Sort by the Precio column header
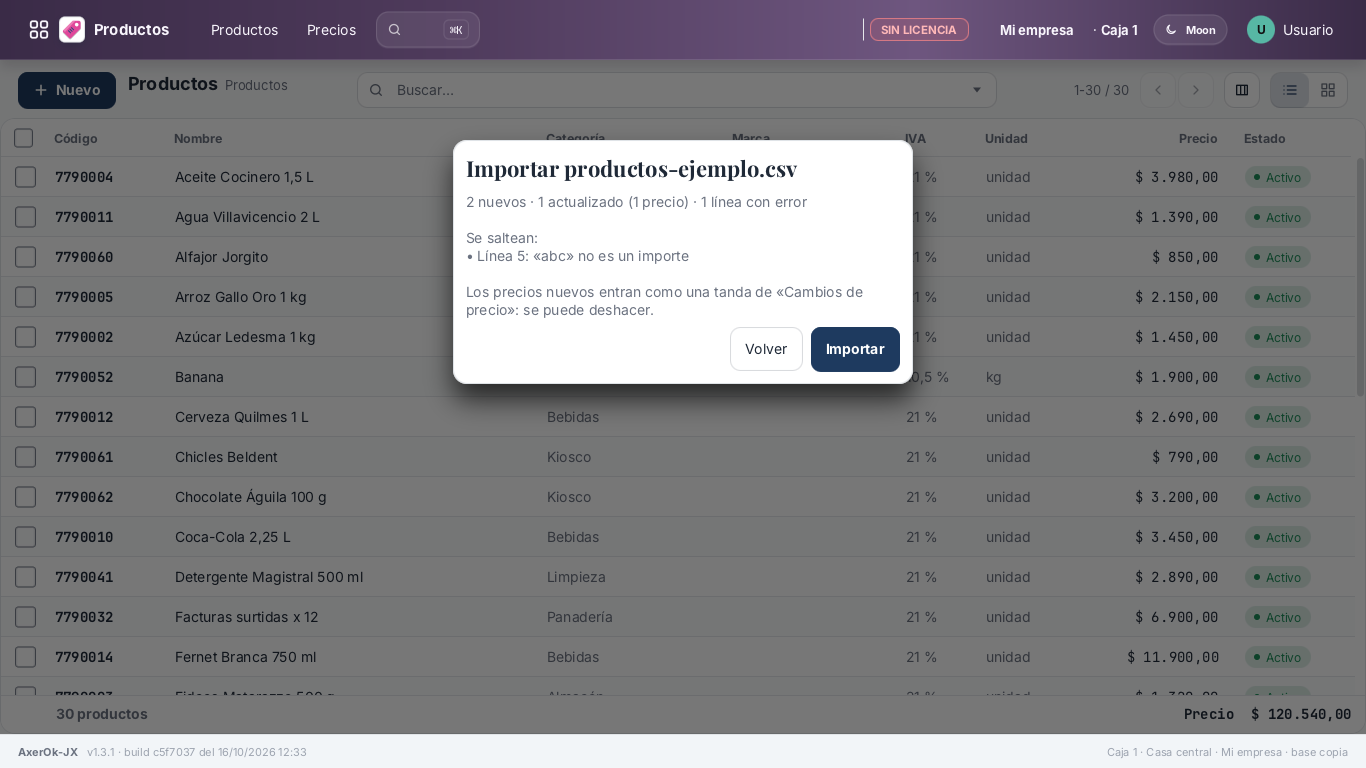Viewport: 1366px width, 768px height. [1198, 138]
